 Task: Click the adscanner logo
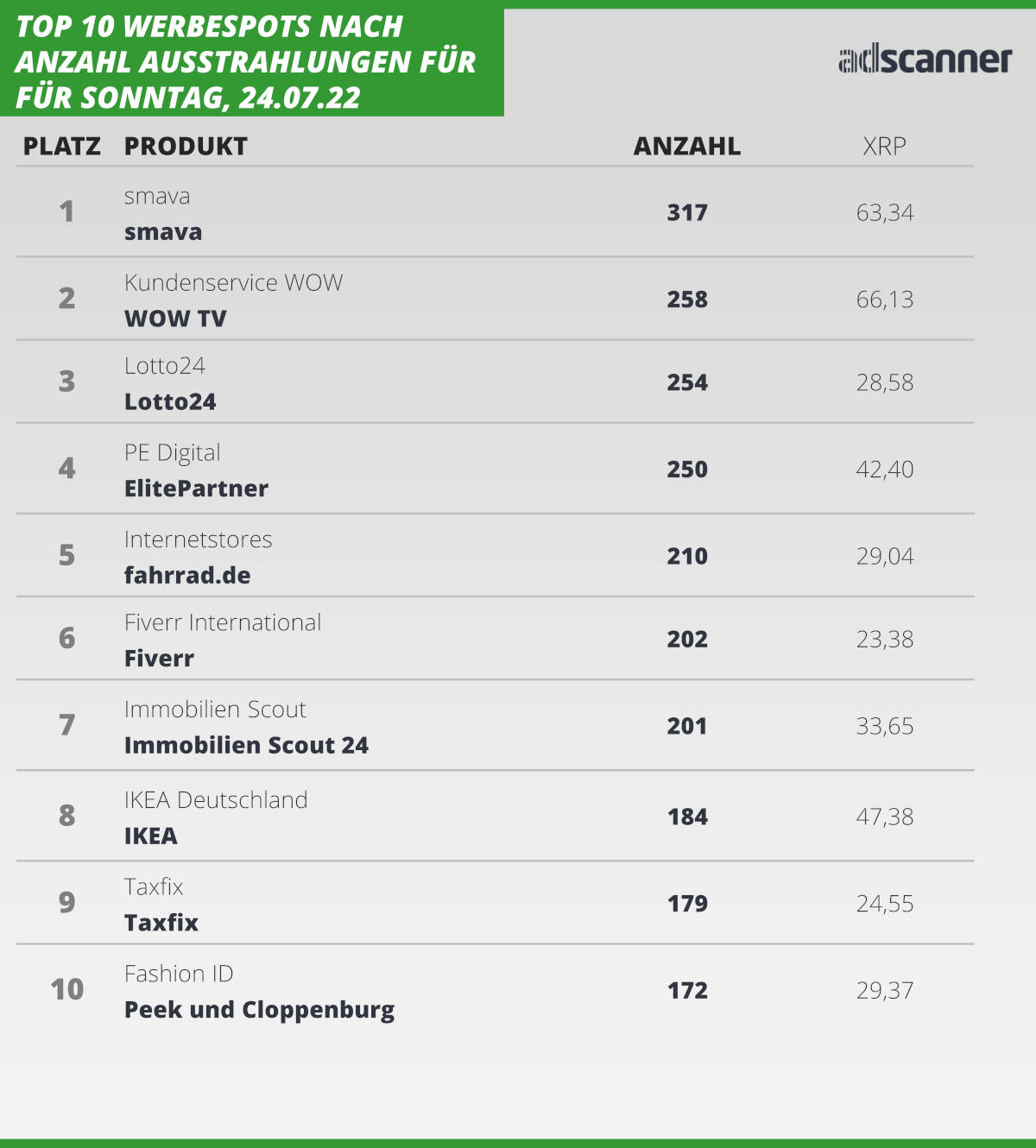(x=925, y=60)
